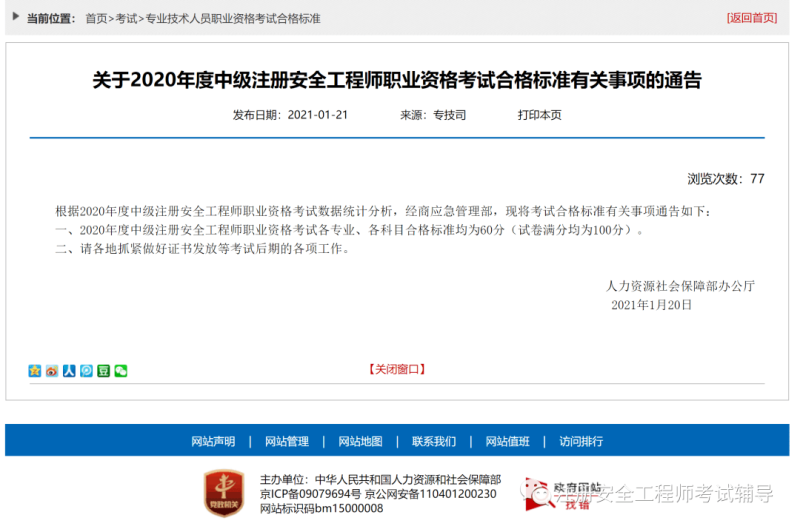The image size is (800, 529).
Task: Share to Qzone with the star icon
Action: tap(35, 371)
